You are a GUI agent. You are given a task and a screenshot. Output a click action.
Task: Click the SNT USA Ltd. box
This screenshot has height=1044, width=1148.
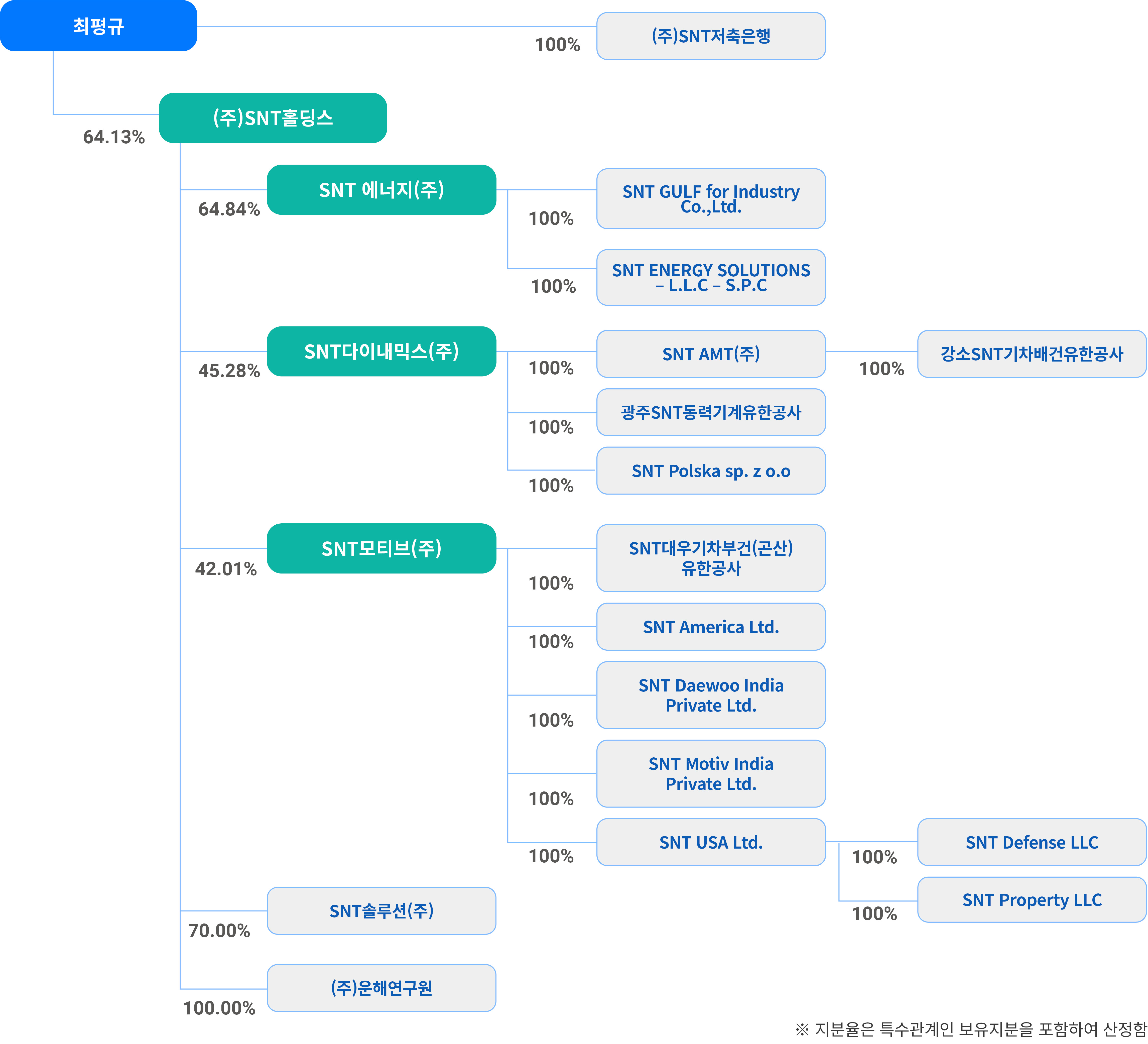click(711, 842)
